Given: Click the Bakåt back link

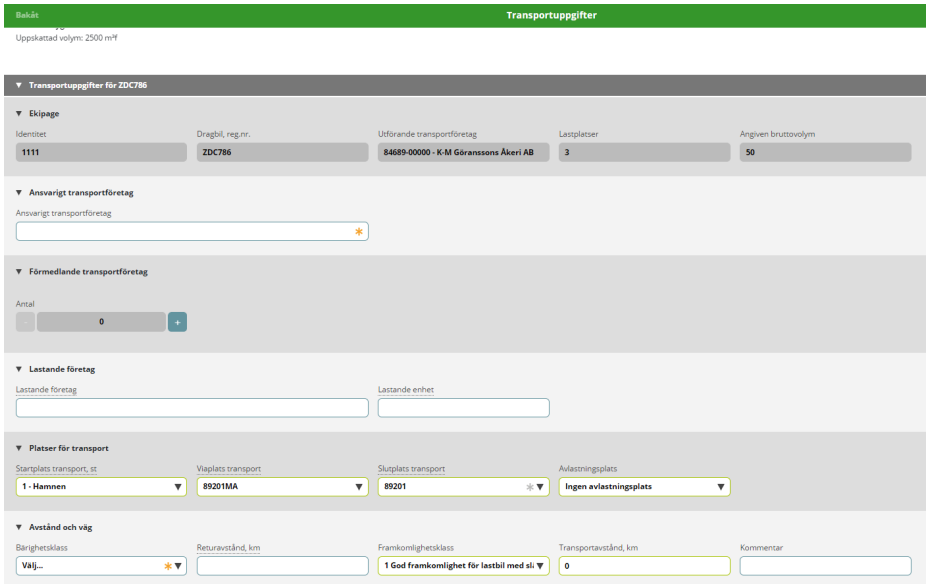Looking at the screenshot, I should pos(28,14).
